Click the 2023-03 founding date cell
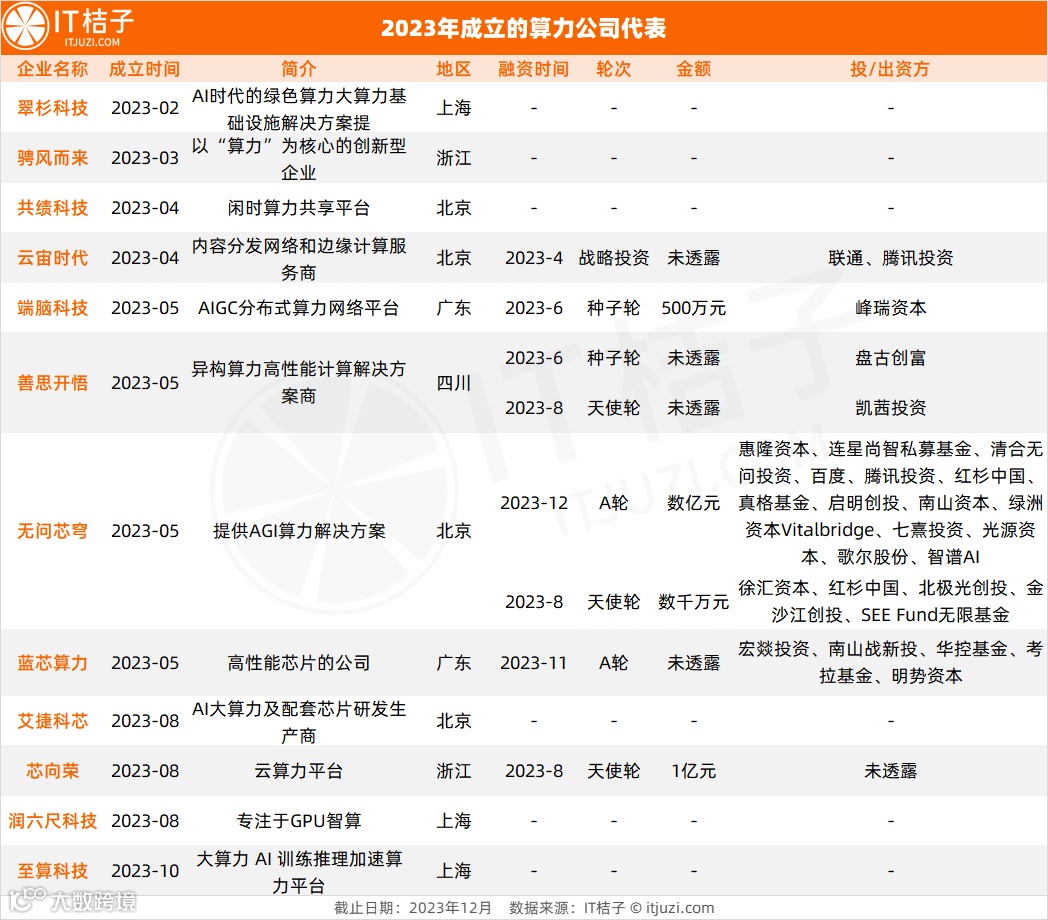The image size is (1048, 920). coord(145,158)
